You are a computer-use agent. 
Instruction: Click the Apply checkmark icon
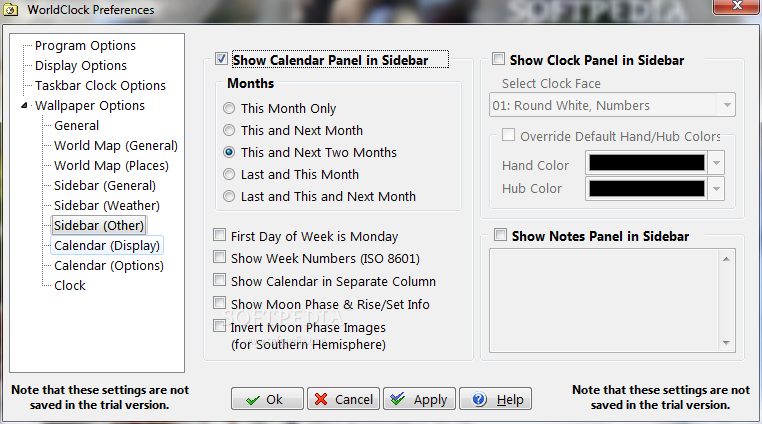coord(398,399)
